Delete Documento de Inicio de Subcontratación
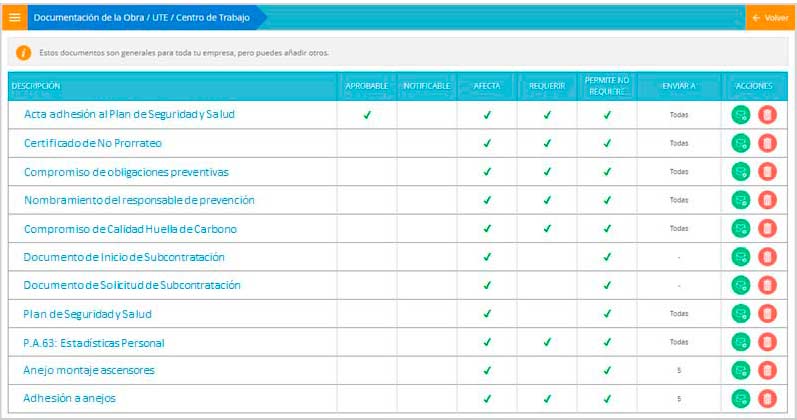Image resolution: width=797 pixels, height=420 pixels. 768,257
